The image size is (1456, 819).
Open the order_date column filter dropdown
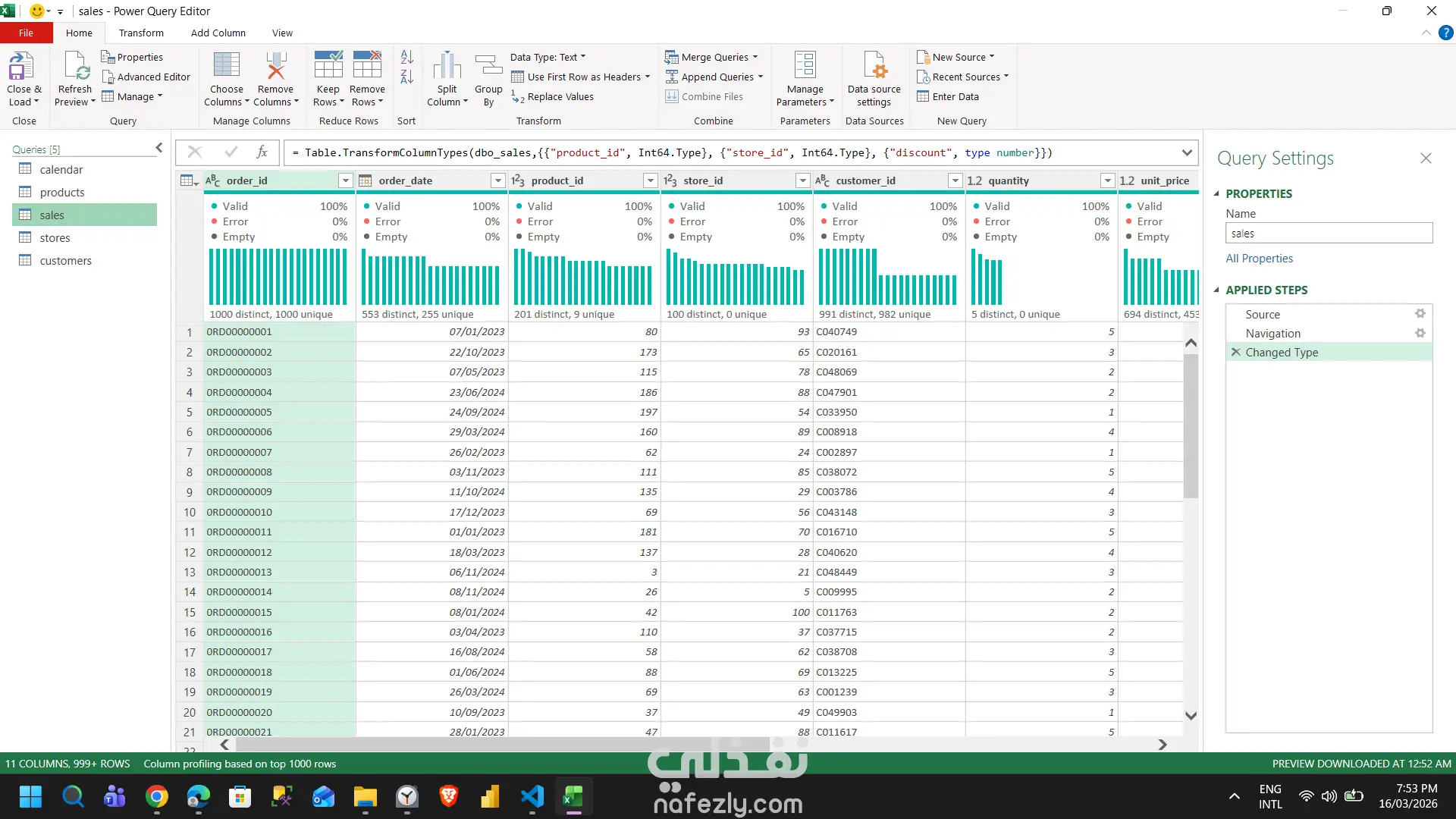tap(497, 180)
